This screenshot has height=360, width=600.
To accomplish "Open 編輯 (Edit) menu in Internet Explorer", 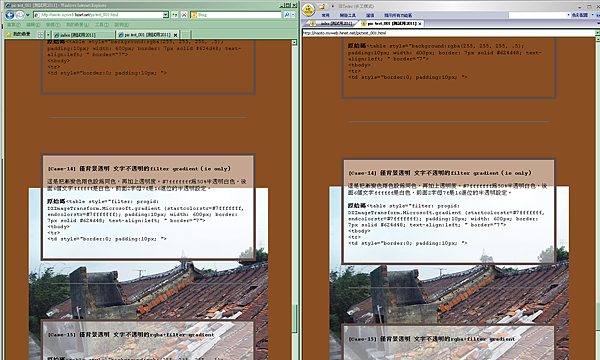I will pos(33,24).
